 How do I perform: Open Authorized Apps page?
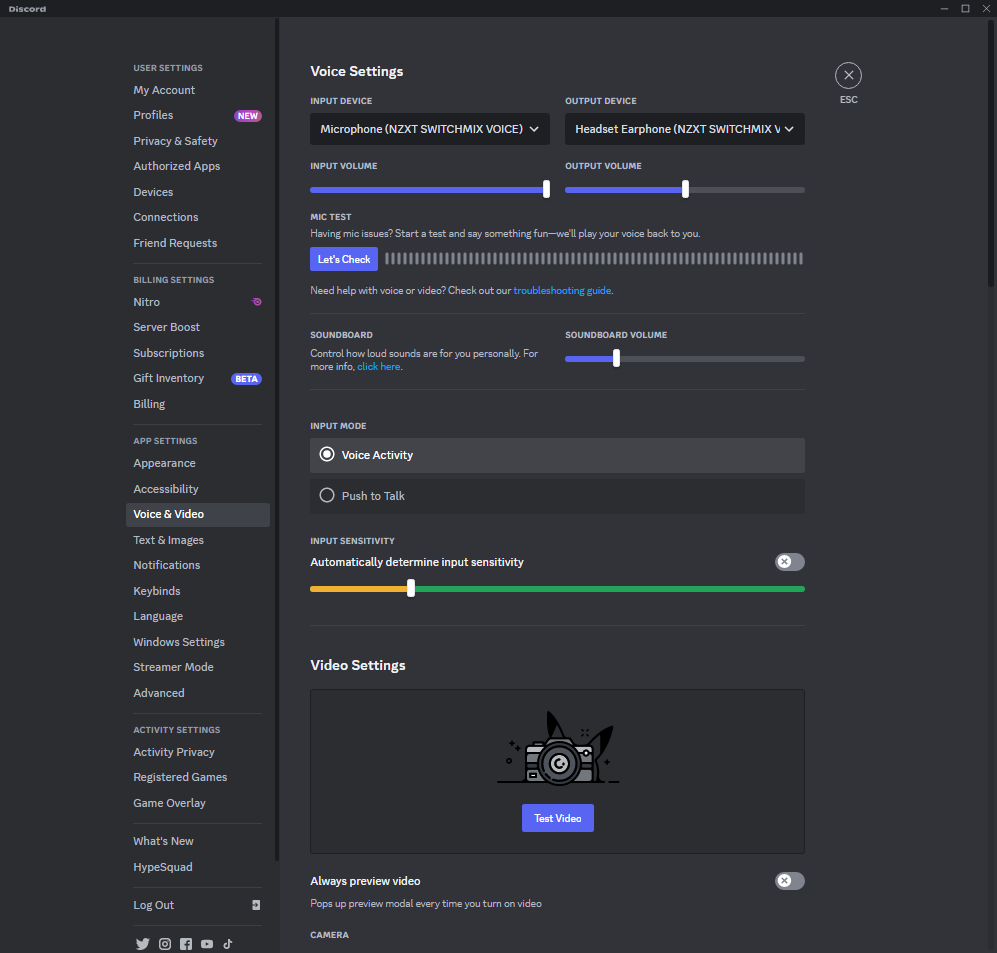(x=198, y=166)
